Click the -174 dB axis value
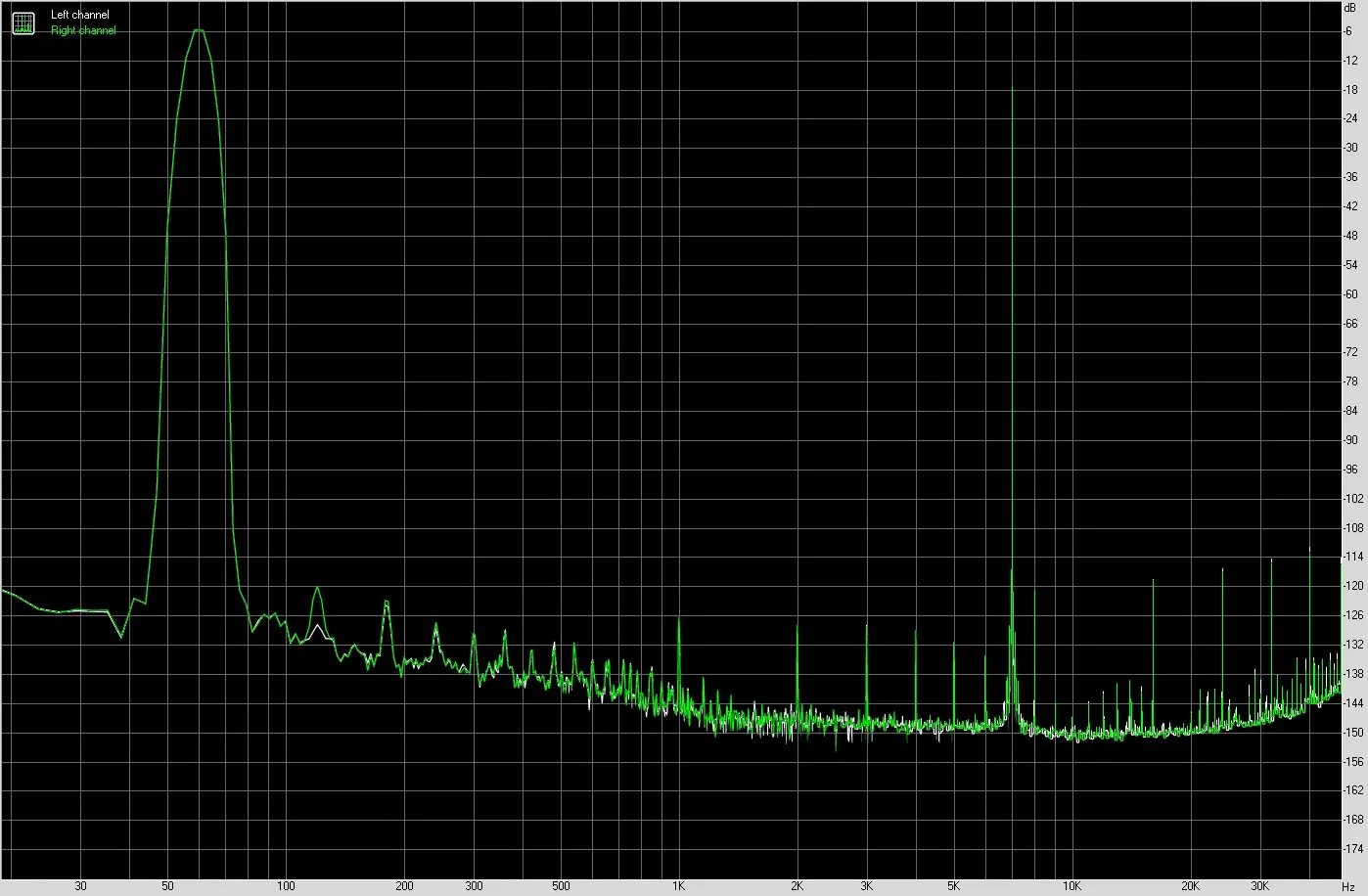This screenshot has width=1368, height=896. click(x=1353, y=849)
